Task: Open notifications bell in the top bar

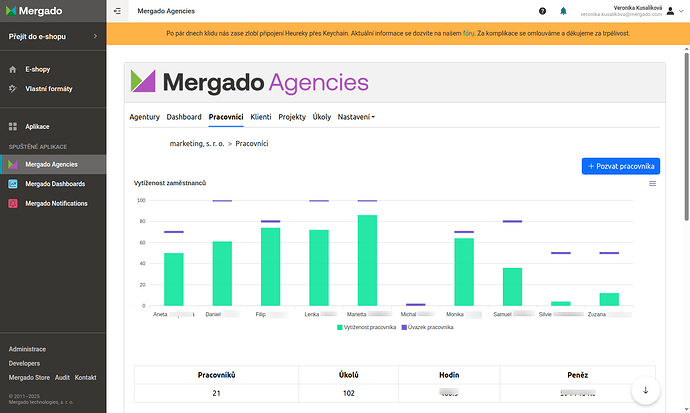Action: click(564, 11)
